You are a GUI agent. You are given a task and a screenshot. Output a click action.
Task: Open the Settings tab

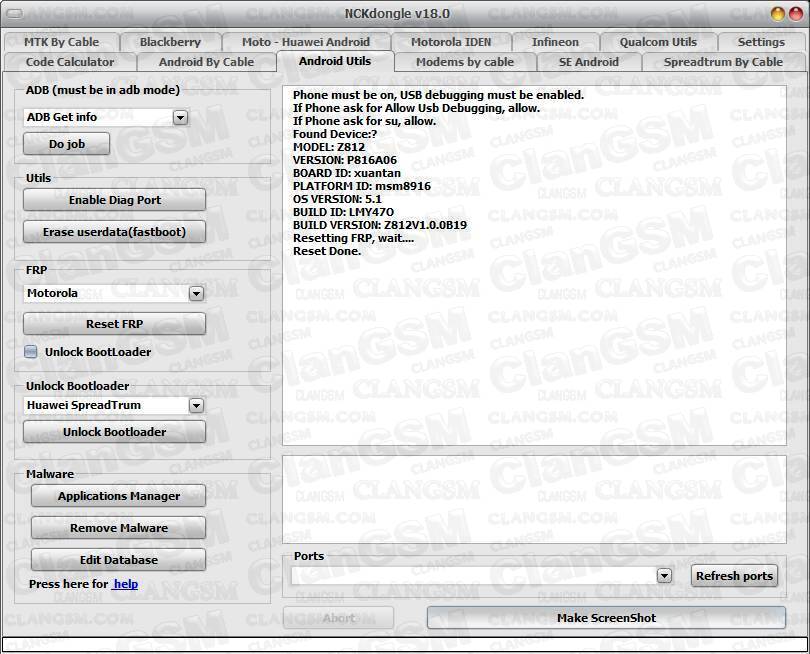pos(761,42)
